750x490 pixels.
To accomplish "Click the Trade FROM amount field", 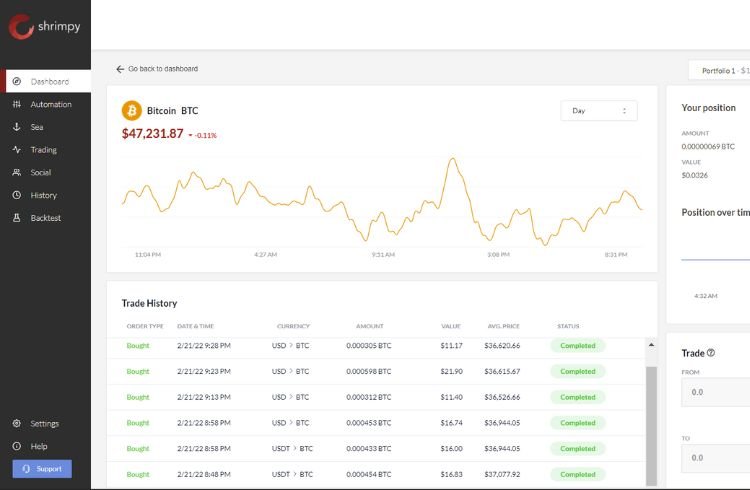I will pyautogui.click(x=715, y=393).
